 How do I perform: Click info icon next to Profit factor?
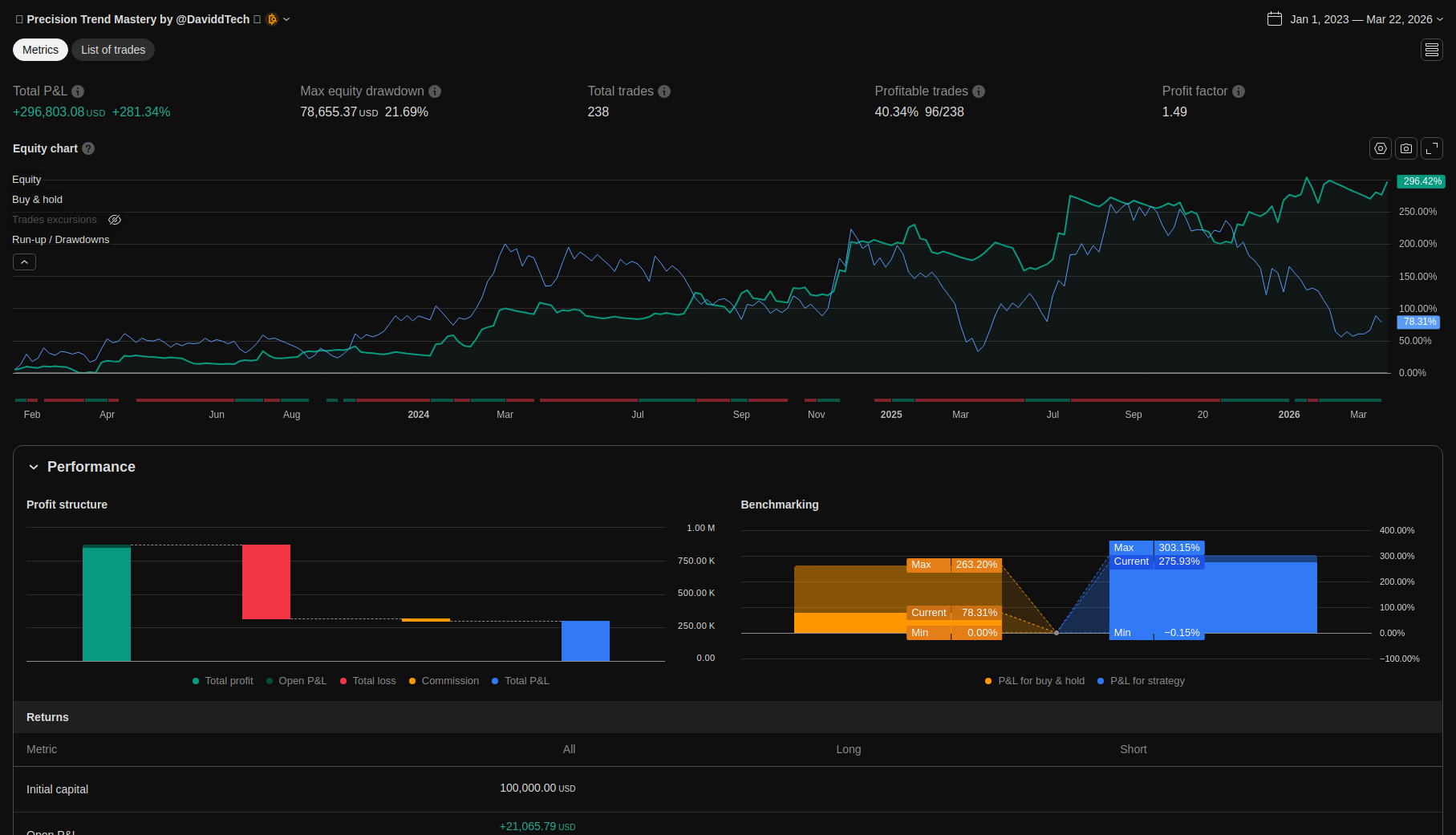pyautogui.click(x=1239, y=91)
